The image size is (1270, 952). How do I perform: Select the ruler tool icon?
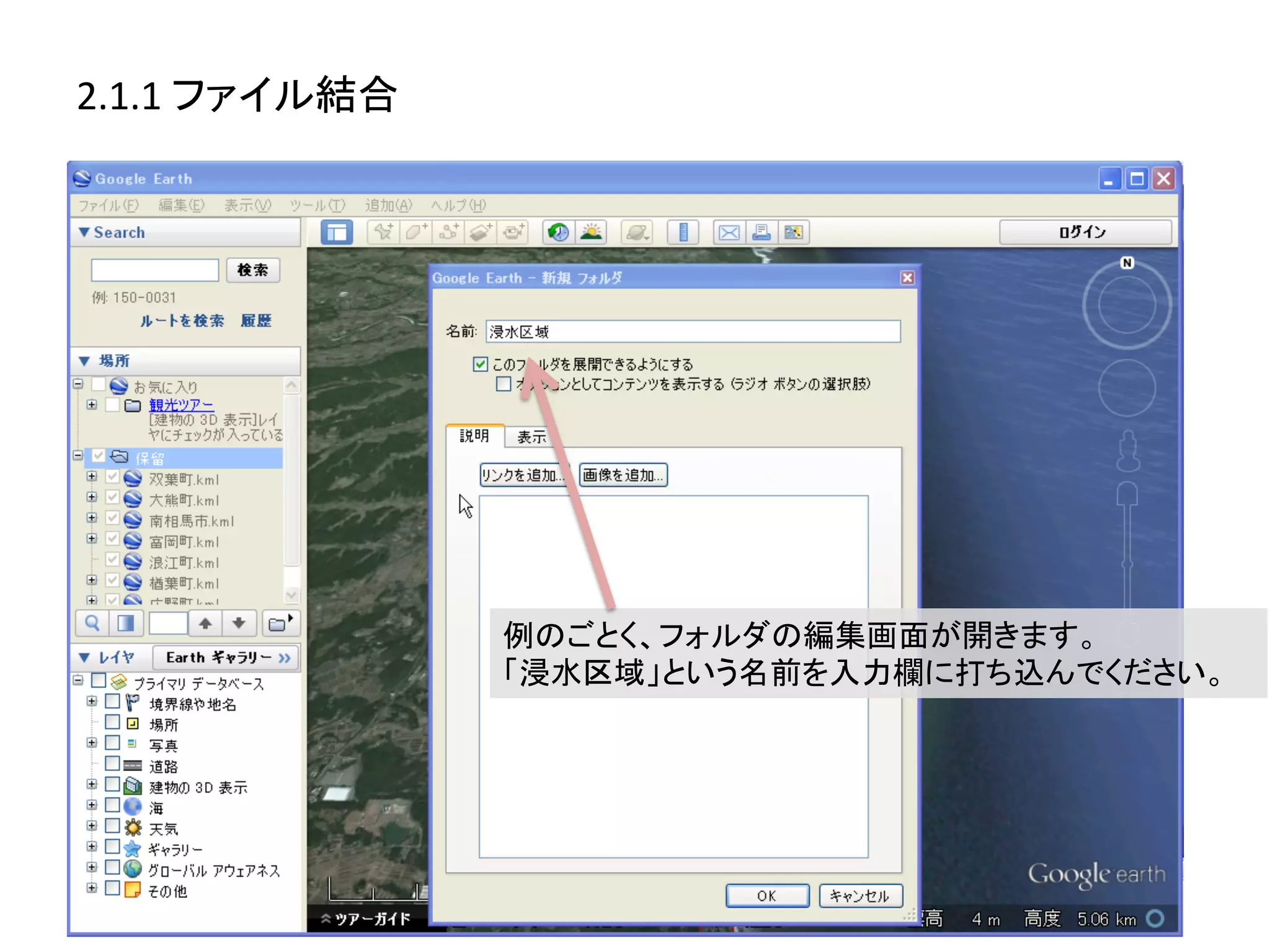coord(683,233)
